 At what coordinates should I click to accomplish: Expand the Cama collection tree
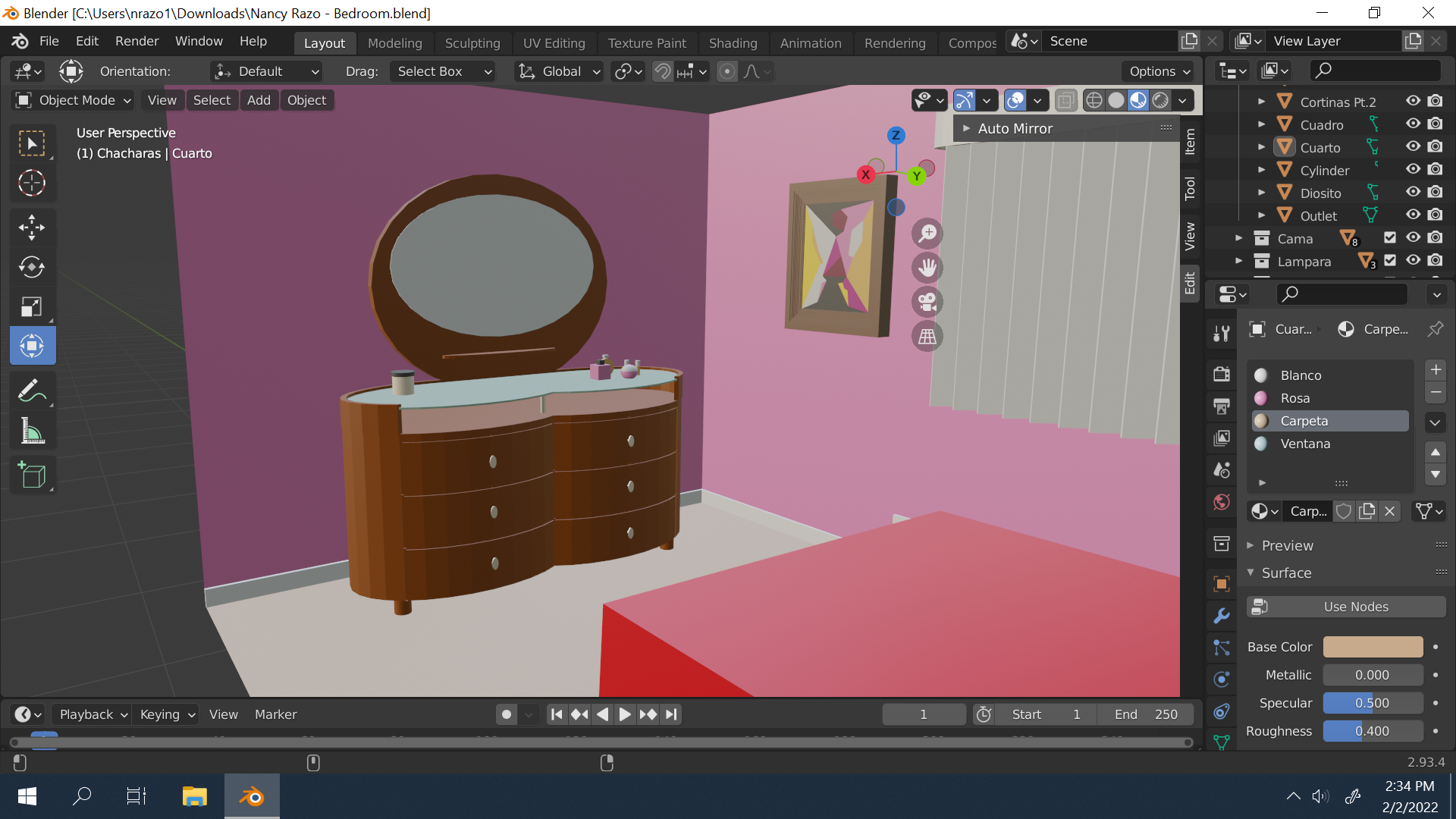[x=1238, y=239]
